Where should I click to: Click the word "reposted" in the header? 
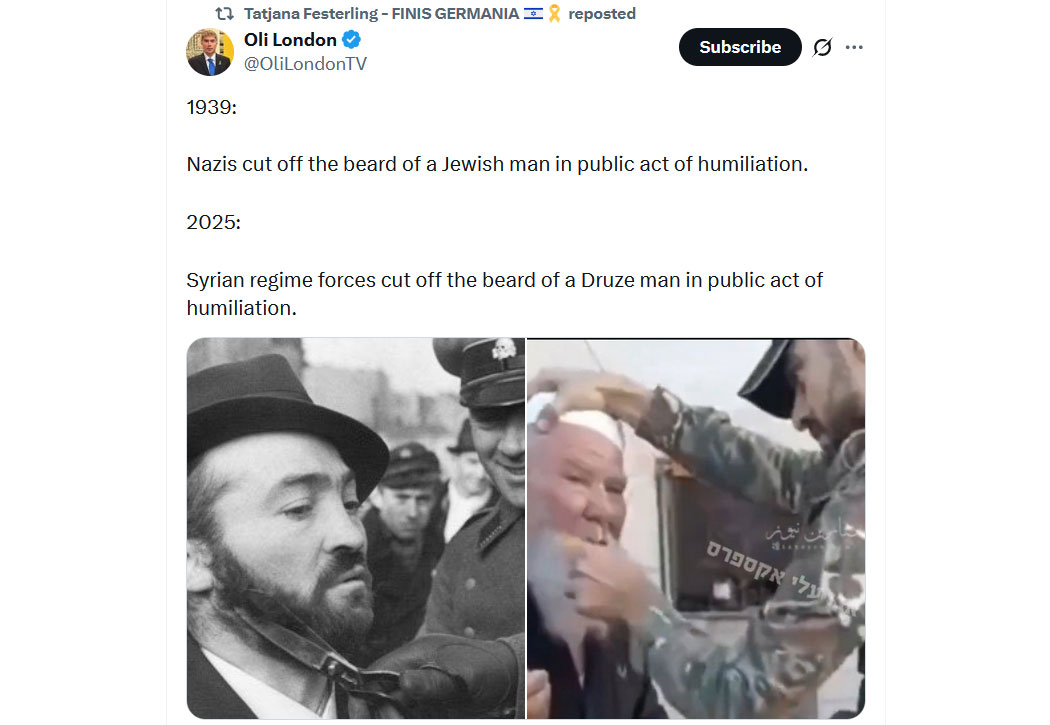pyautogui.click(x=602, y=13)
